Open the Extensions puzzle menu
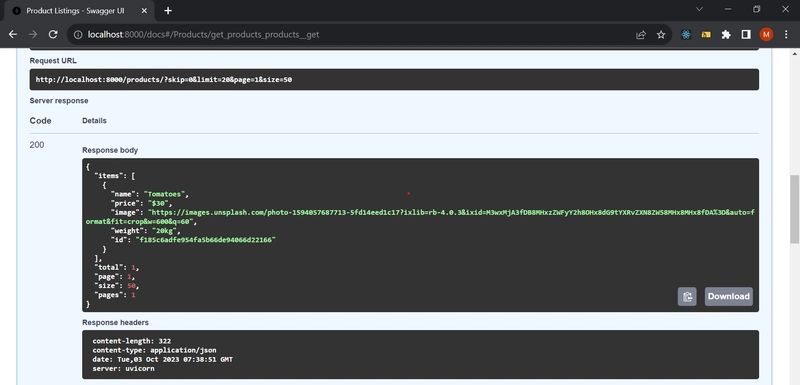 pyautogui.click(x=726, y=35)
